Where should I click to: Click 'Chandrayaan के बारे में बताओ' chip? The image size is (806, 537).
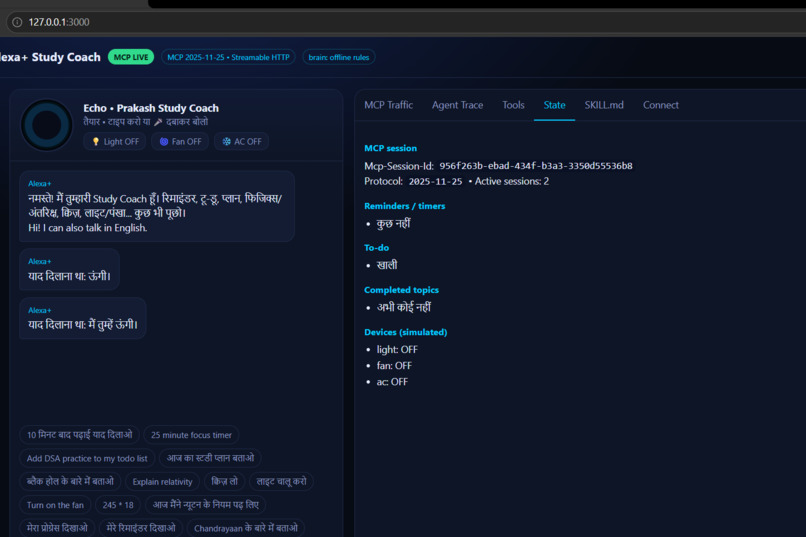coord(246,528)
